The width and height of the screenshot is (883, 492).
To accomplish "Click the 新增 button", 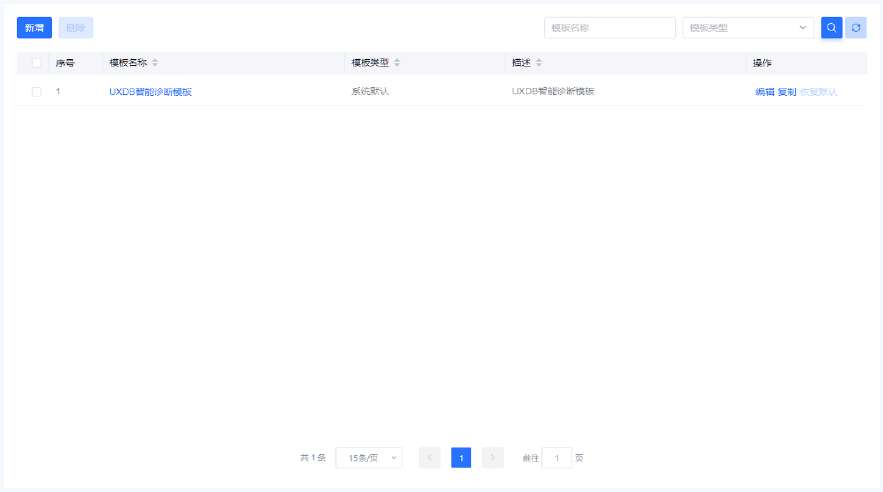I will [x=34, y=28].
